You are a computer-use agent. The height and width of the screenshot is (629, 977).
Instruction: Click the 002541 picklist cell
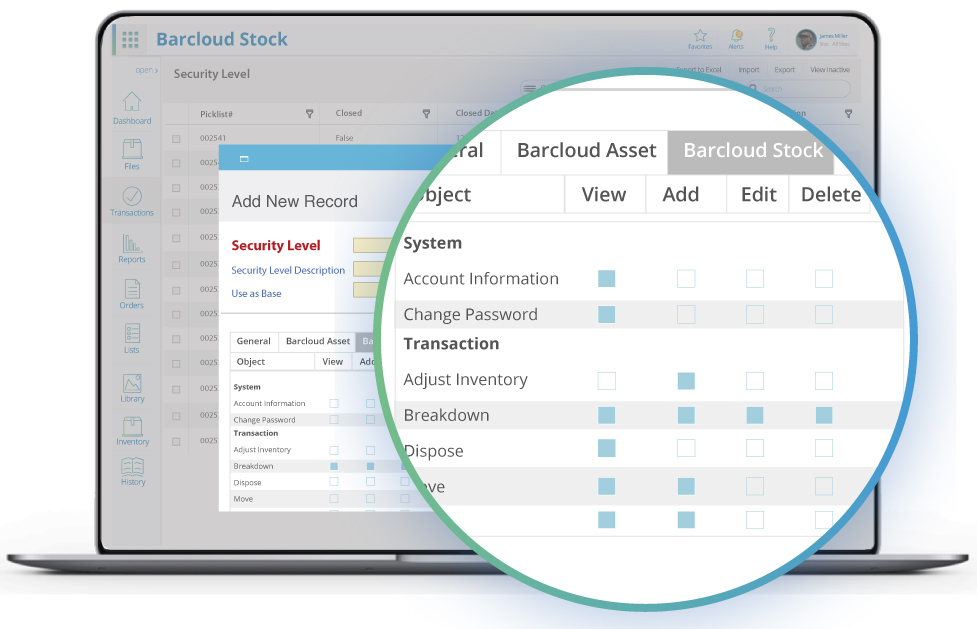[x=212, y=138]
